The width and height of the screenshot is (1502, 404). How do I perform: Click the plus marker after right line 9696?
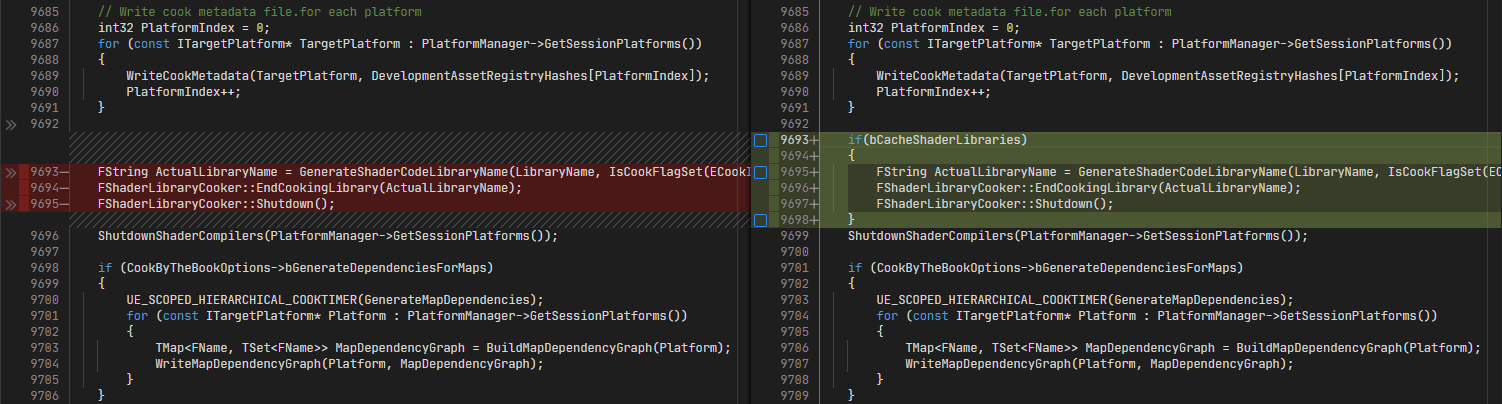coord(814,188)
